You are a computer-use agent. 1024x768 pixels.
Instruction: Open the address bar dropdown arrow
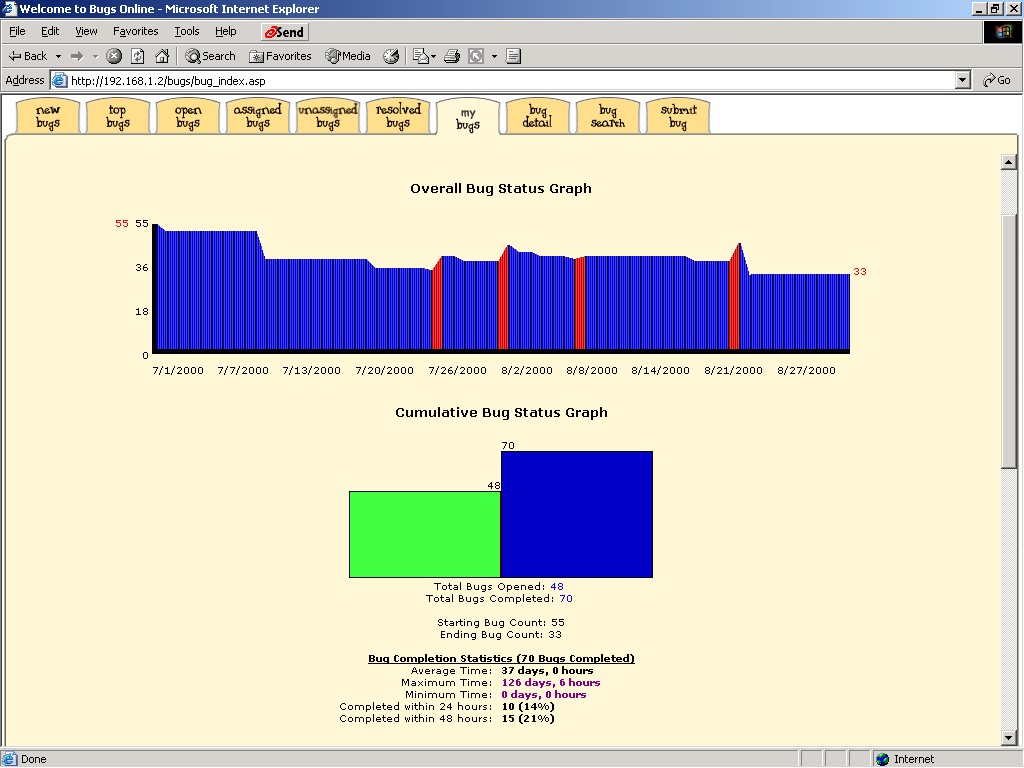[963, 80]
